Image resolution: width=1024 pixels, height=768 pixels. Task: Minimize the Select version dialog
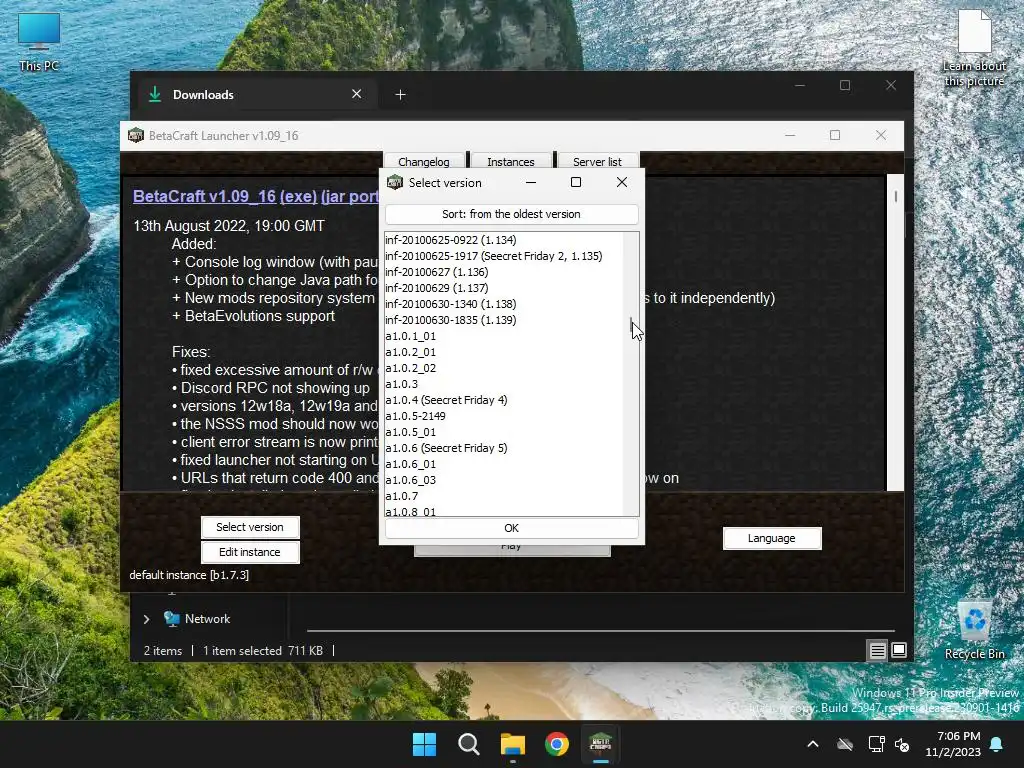pyautogui.click(x=531, y=182)
